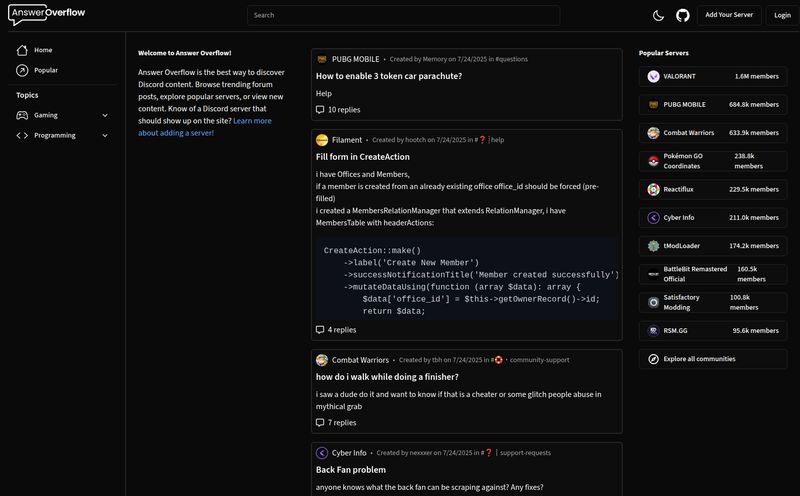This screenshot has width=800, height=496.
Task: Click the Explore all communities compass icon
Action: click(x=653, y=359)
